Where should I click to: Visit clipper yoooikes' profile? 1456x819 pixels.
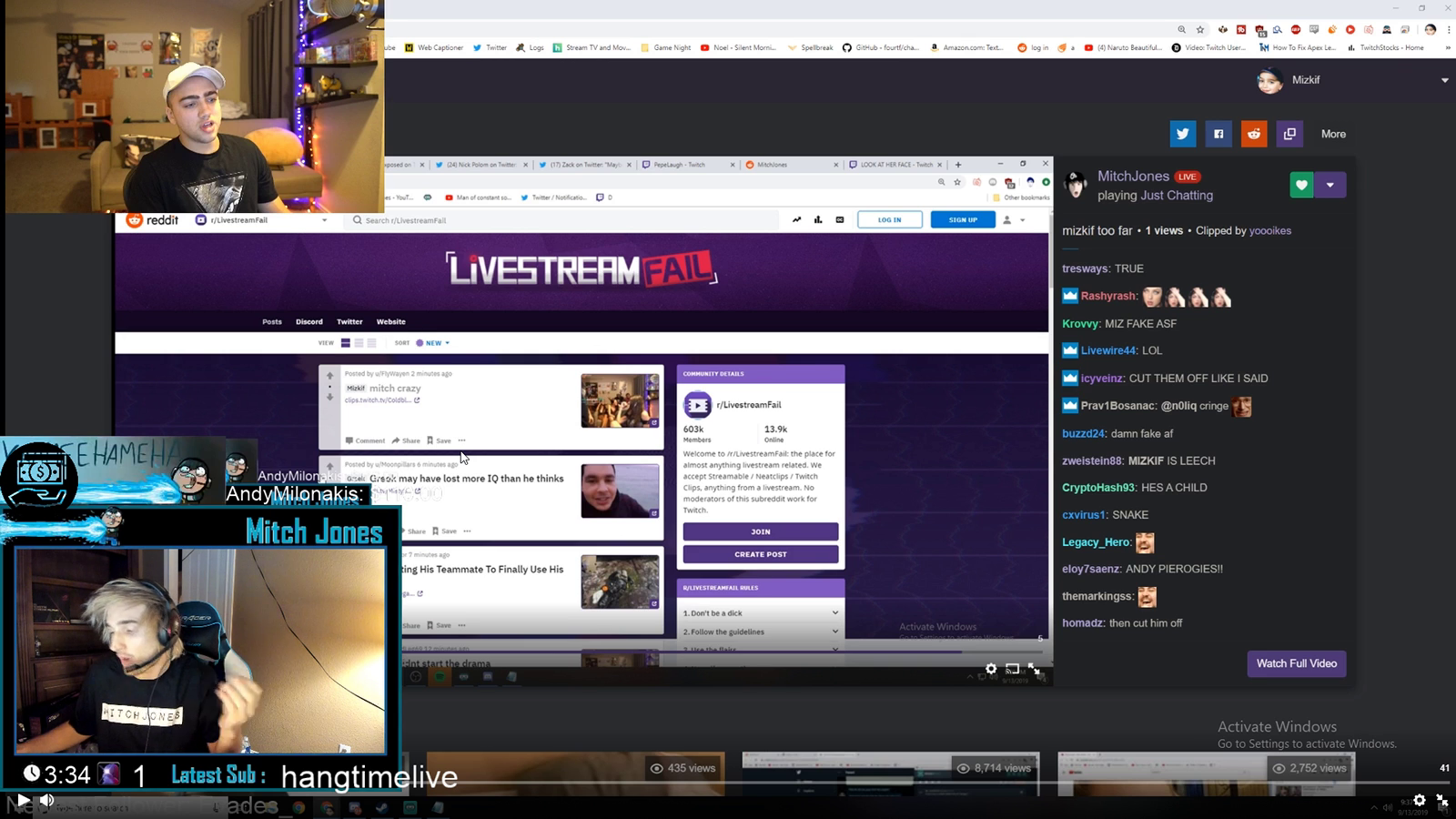pyautogui.click(x=1270, y=231)
